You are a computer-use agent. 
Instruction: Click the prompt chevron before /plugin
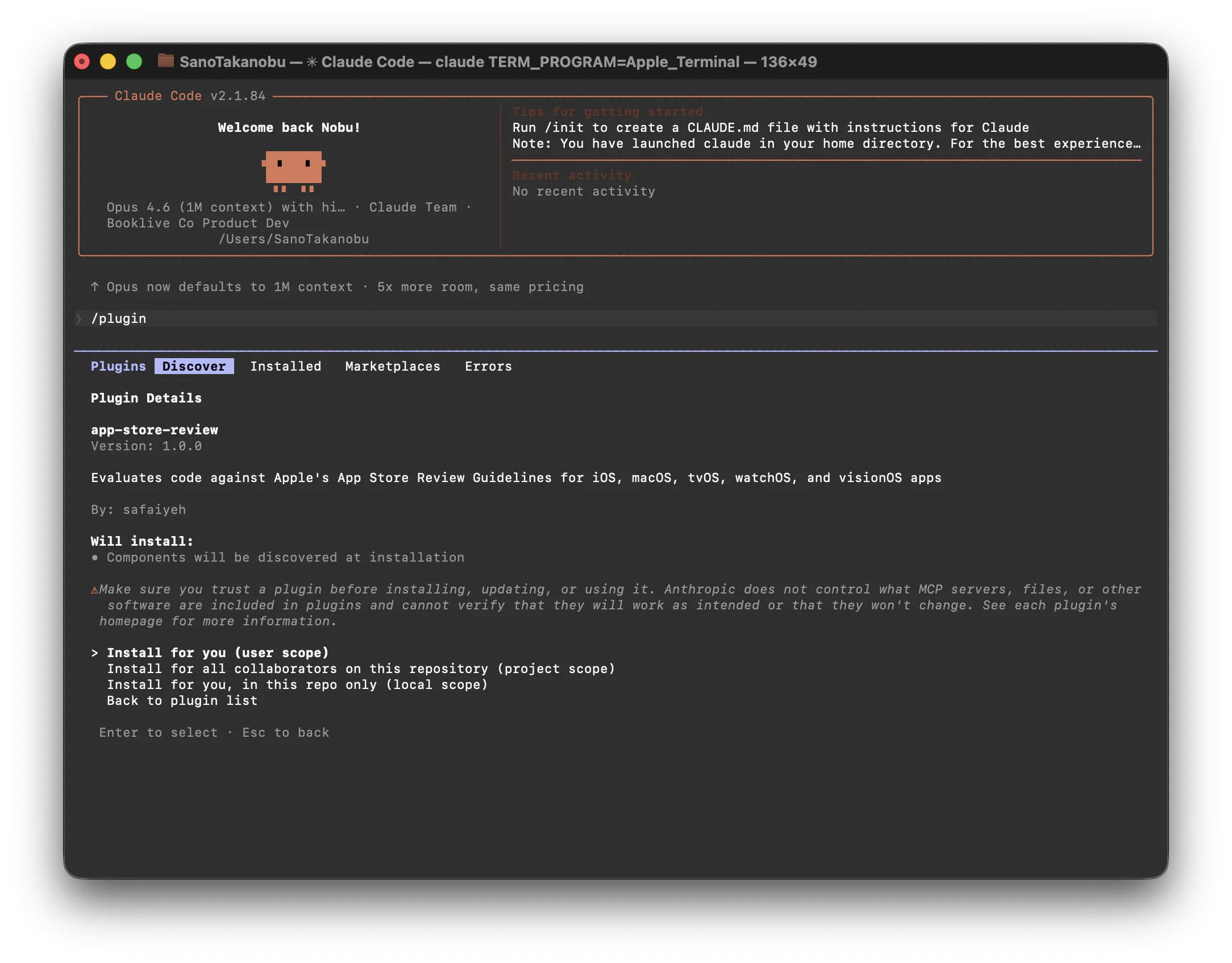pyautogui.click(x=79, y=319)
